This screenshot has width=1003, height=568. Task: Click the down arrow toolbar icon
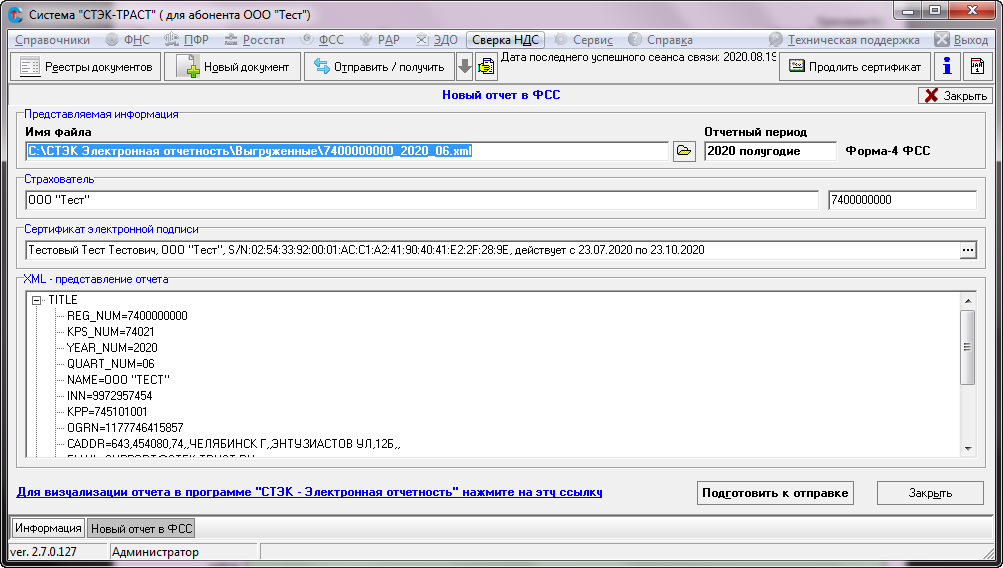465,67
